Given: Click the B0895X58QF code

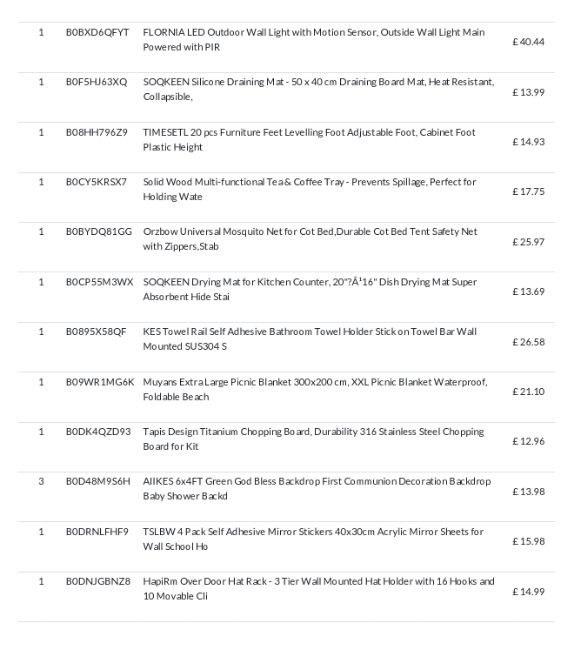Looking at the screenshot, I should point(96,332).
